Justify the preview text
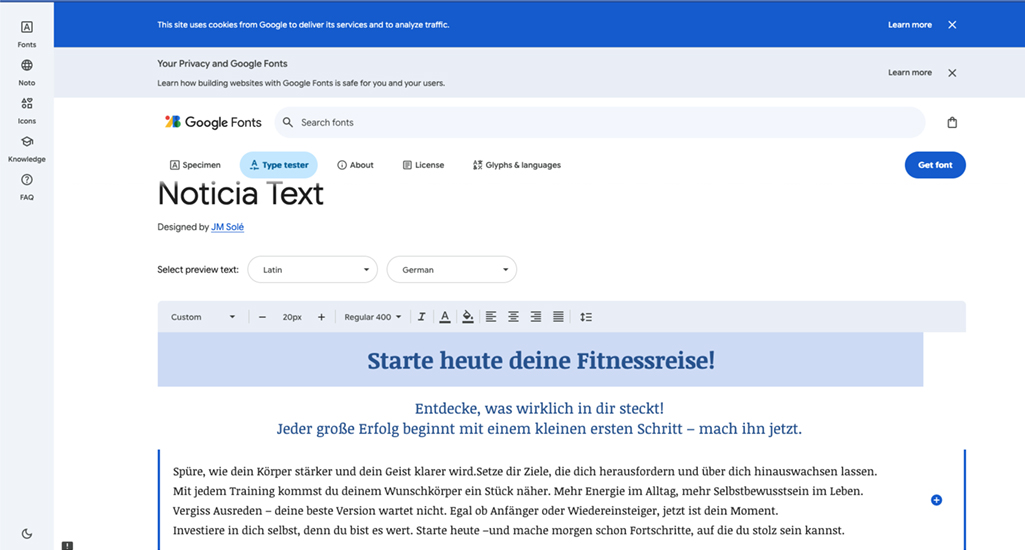The image size is (1025, 550). pos(558,317)
